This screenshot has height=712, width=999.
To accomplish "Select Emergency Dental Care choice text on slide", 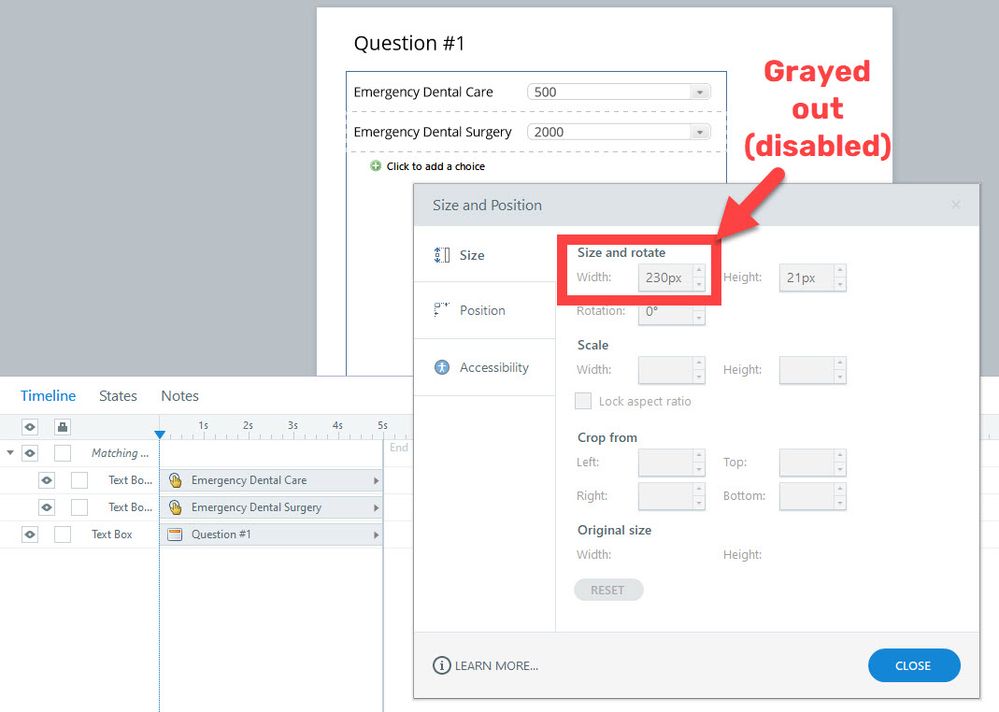I will pyautogui.click(x=423, y=92).
